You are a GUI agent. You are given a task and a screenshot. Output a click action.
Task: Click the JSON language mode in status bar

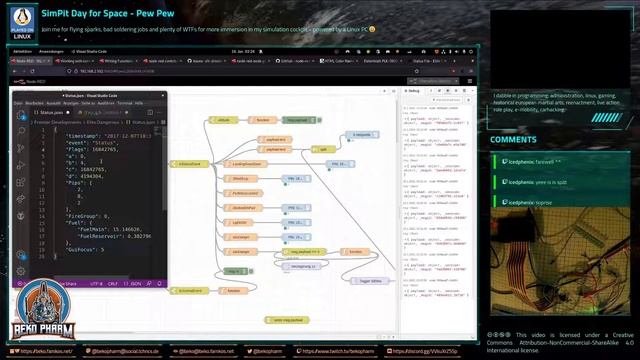click(133, 283)
